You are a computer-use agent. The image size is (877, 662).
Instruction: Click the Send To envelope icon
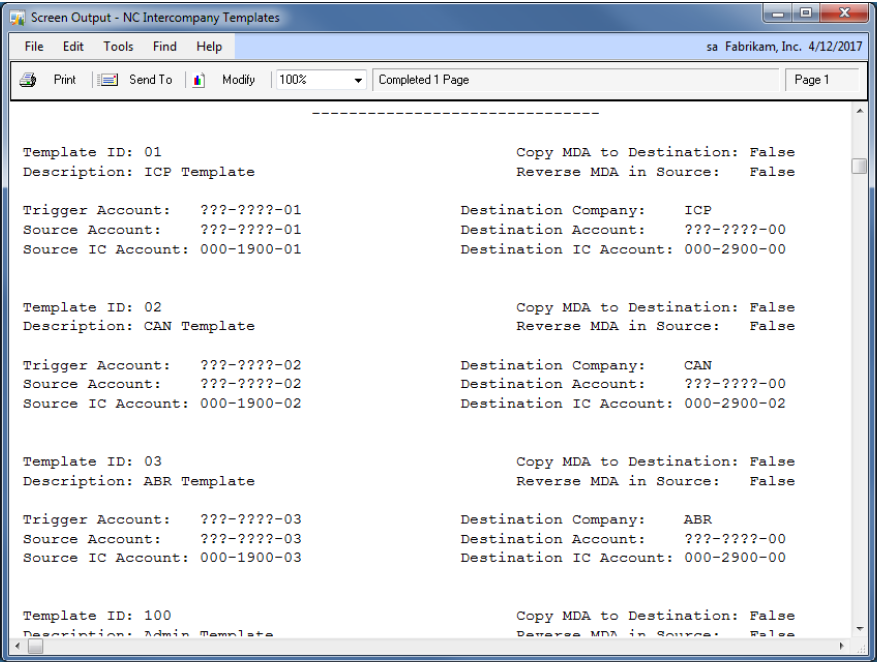pos(112,80)
